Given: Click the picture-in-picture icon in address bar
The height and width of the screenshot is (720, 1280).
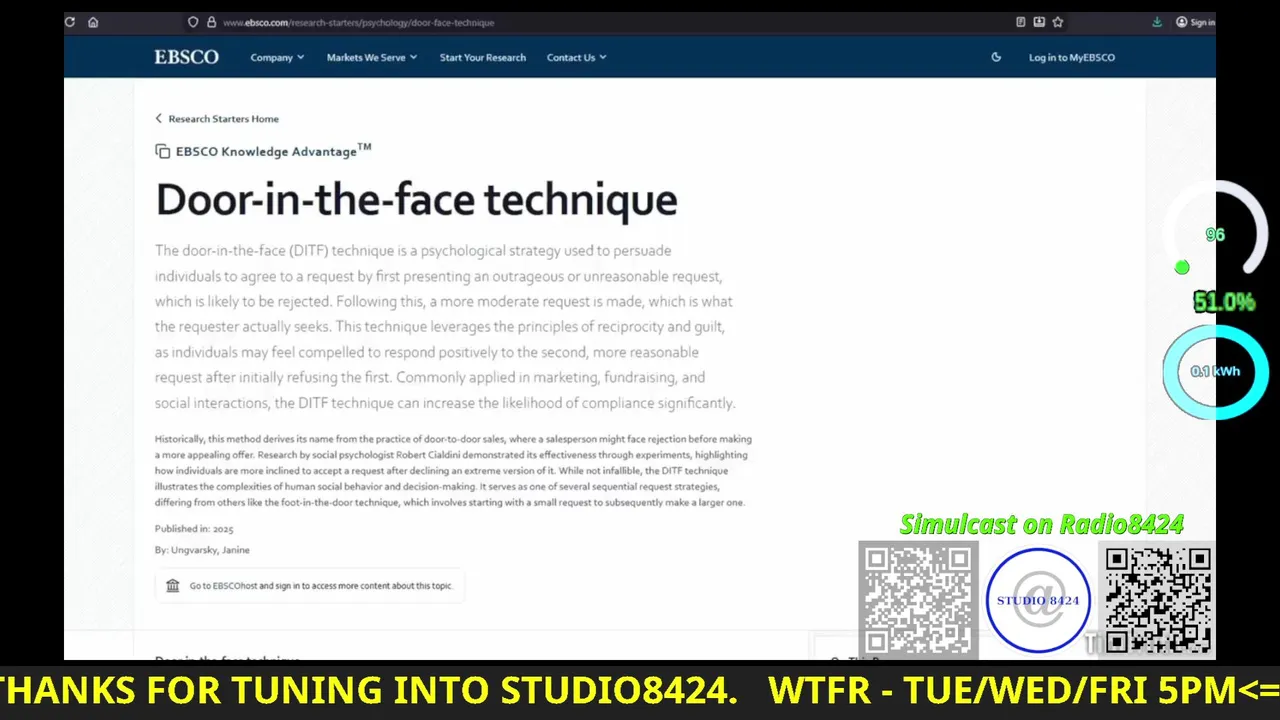Looking at the screenshot, I should coord(1039,22).
